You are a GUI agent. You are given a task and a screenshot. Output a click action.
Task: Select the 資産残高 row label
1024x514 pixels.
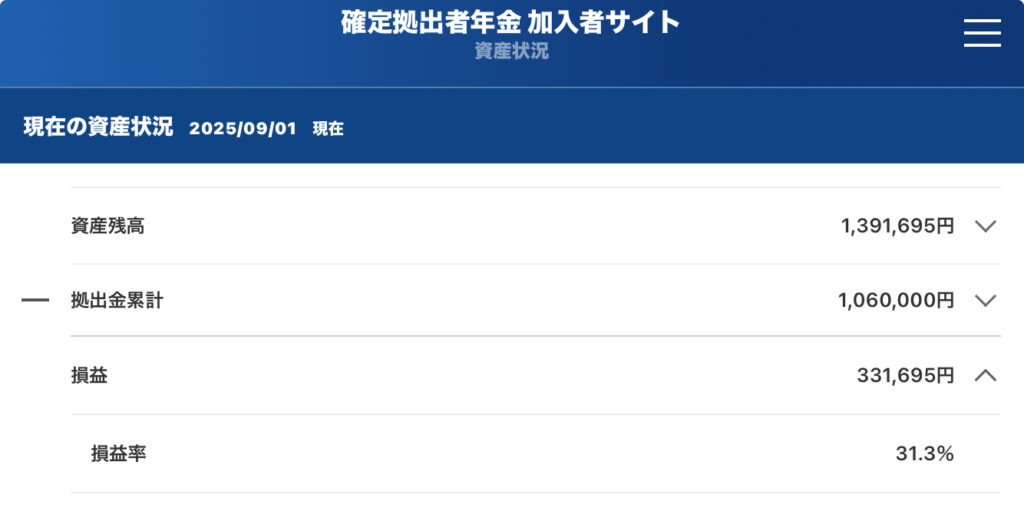108,226
